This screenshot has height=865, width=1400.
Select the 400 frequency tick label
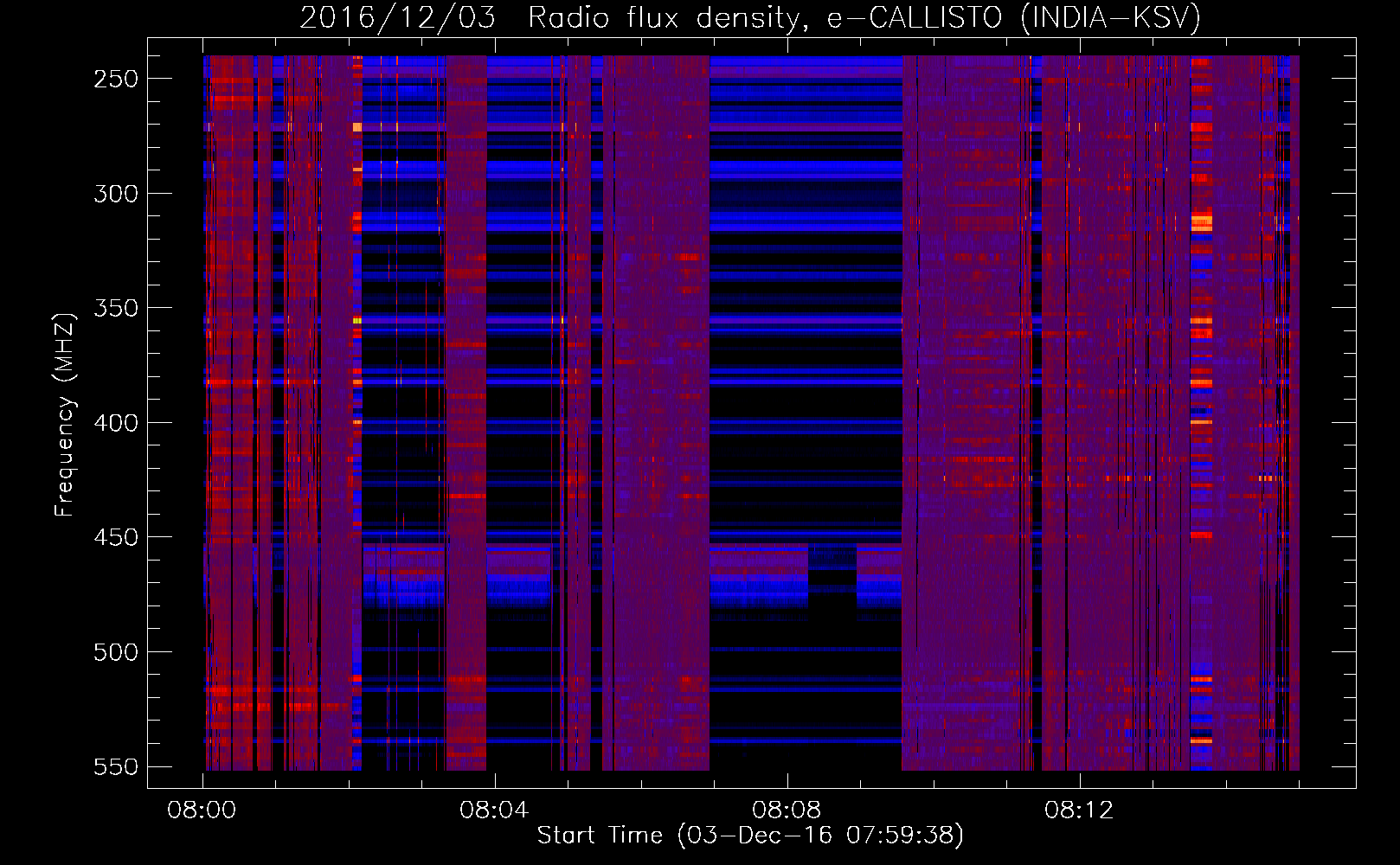tap(116, 423)
